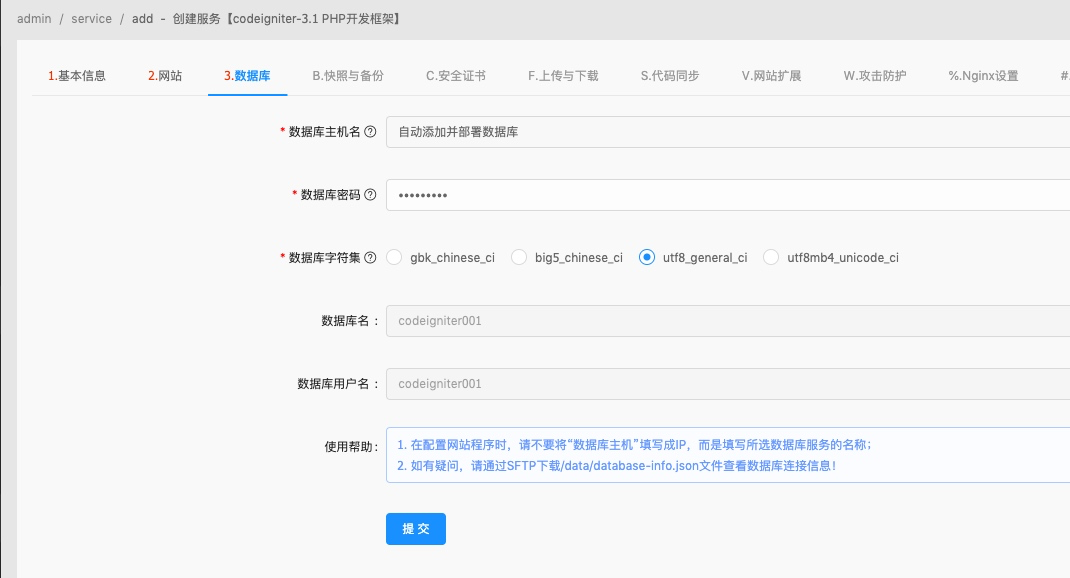1070x578 pixels.
Task: Select gbk_chinese_ci charset radio
Action: point(394,257)
